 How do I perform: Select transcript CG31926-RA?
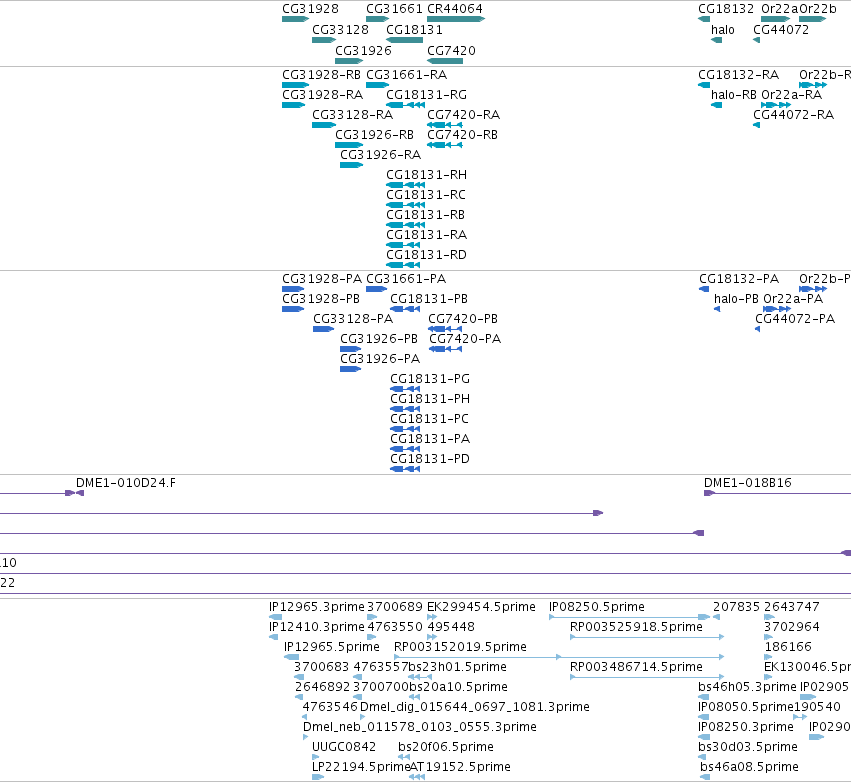(352, 165)
